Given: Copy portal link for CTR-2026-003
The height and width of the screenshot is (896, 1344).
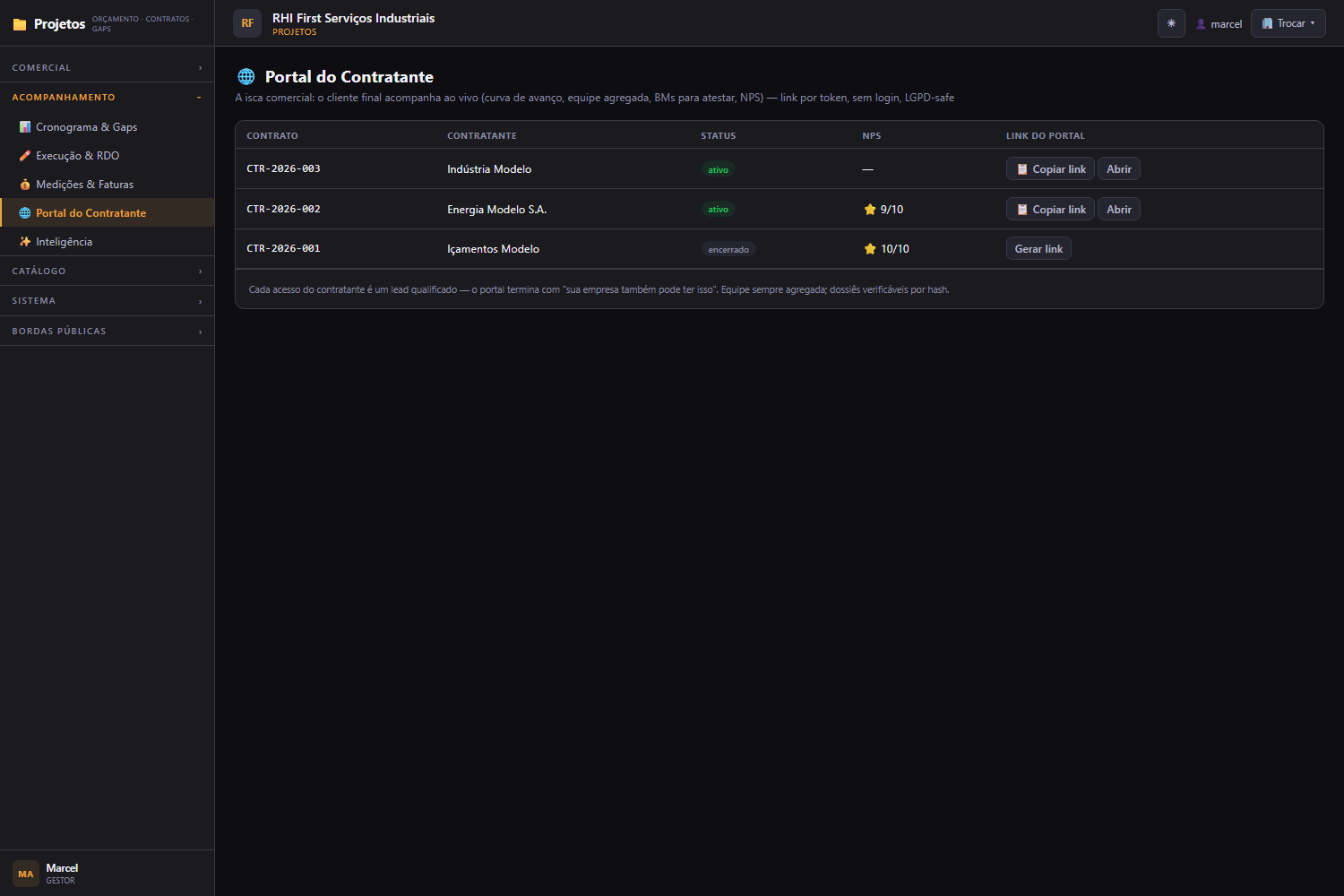Looking at the screenshot, I should pyautogui.click(x=1050, y=169).
